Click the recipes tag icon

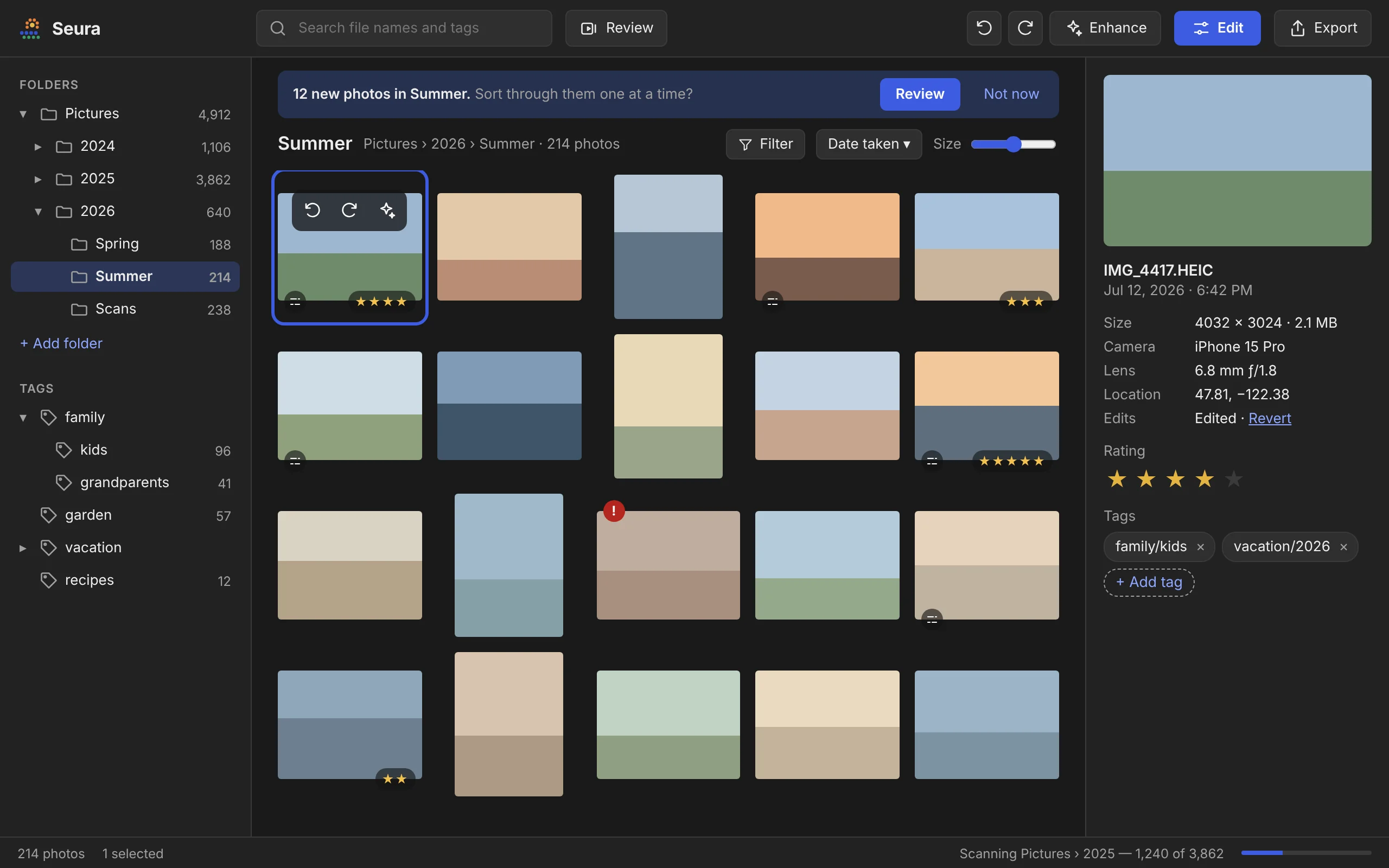tap(48, 580)
